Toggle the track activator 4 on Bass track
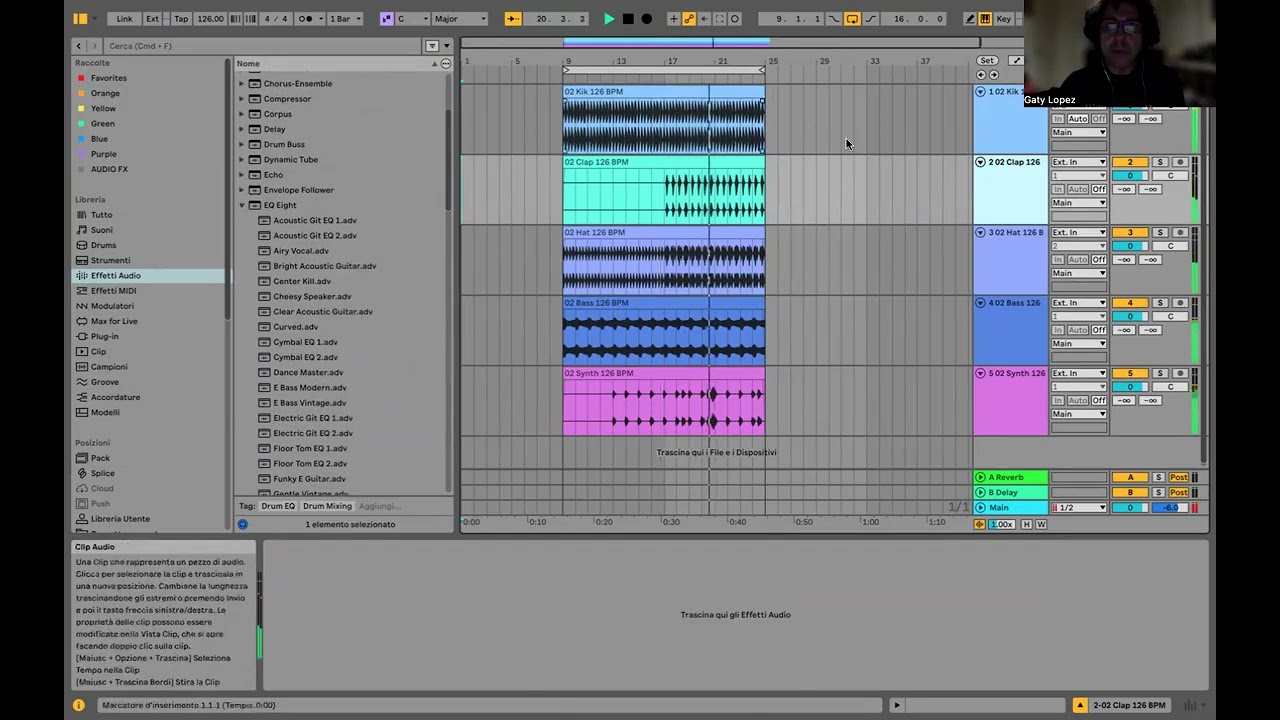Viewport: 1280px width, 720px height. pyautogui.click(x=1130, y=303)
